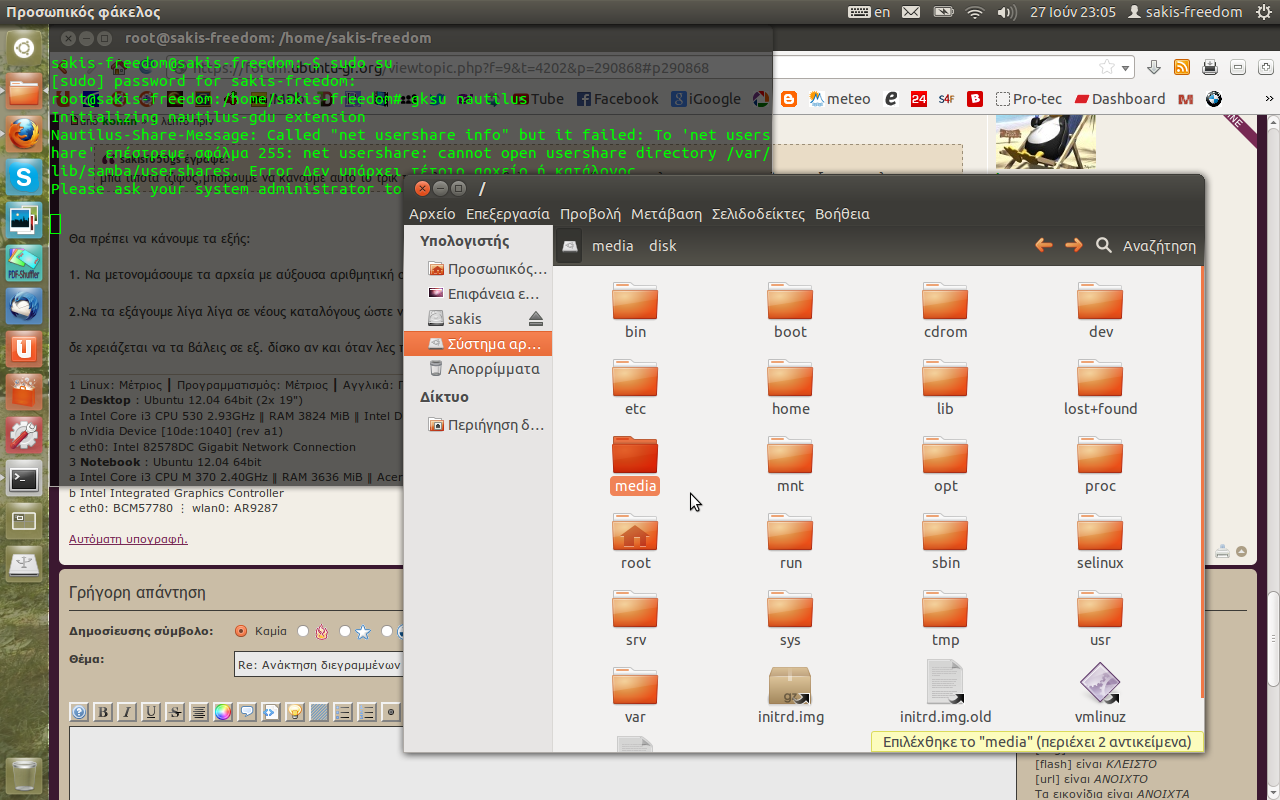Screen dimensions: 1280x800
Task: Eject the sakis drive in sidebar
Action: tap(535, 318)
